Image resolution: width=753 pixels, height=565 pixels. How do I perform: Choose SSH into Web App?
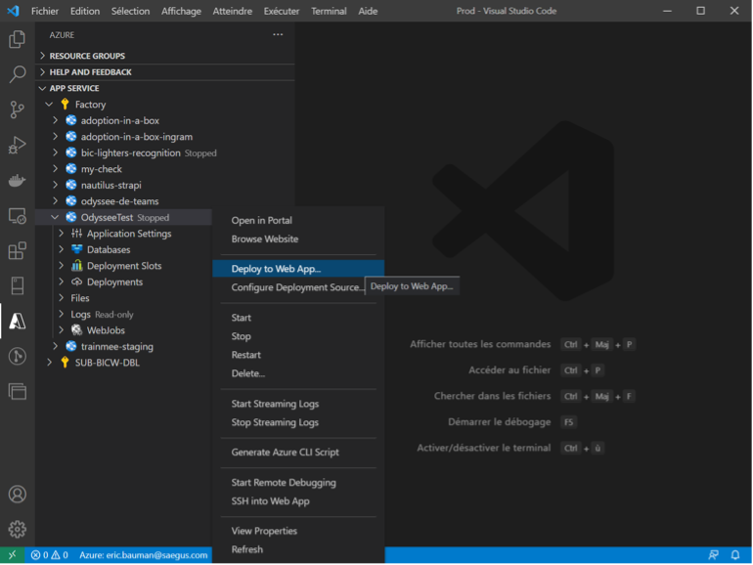pos(298,501)
